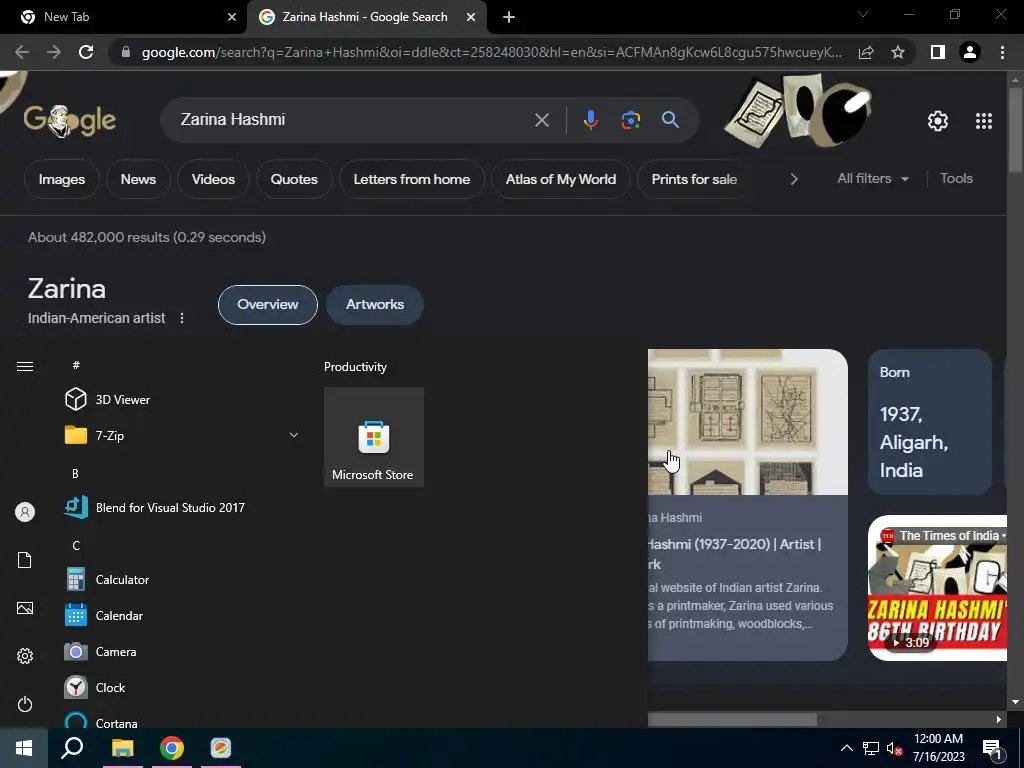1024x768 pixels.
Task: Click the Start menu user account icon
Action: (25, 512)
